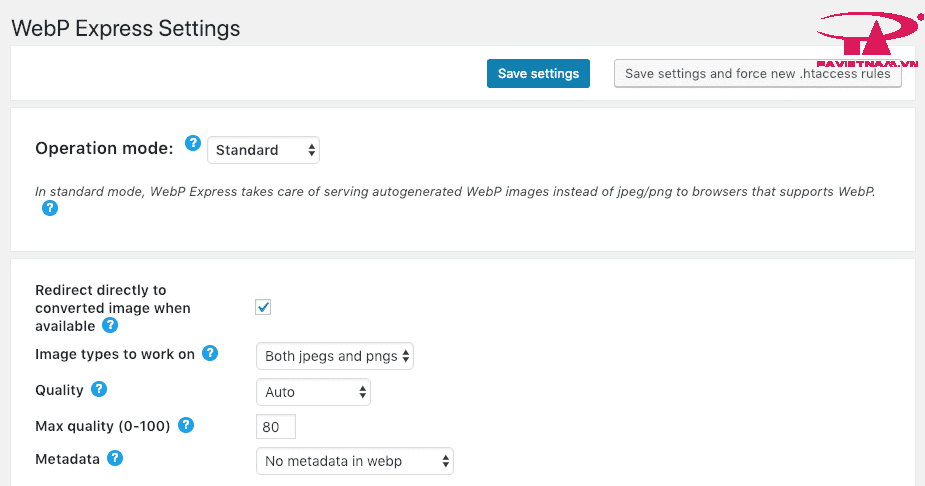Click the 'Metadata' label text
The width and height of the screenshot is (925, 486).
click(x=67, y=459)
